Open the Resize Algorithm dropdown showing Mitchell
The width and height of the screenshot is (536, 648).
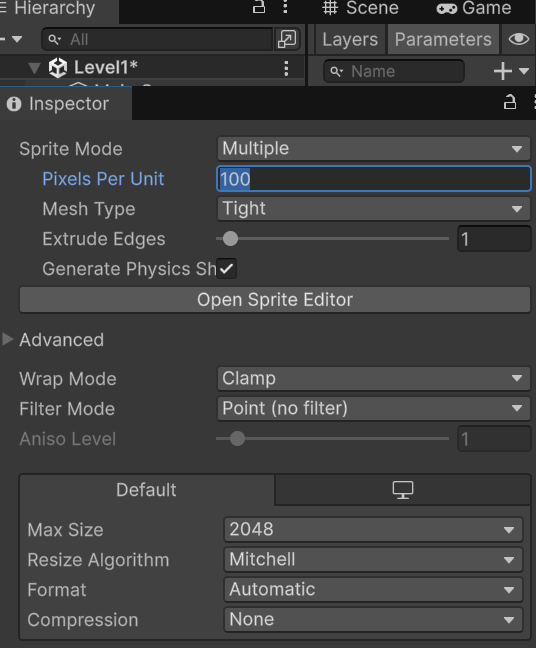click(373, 560)
